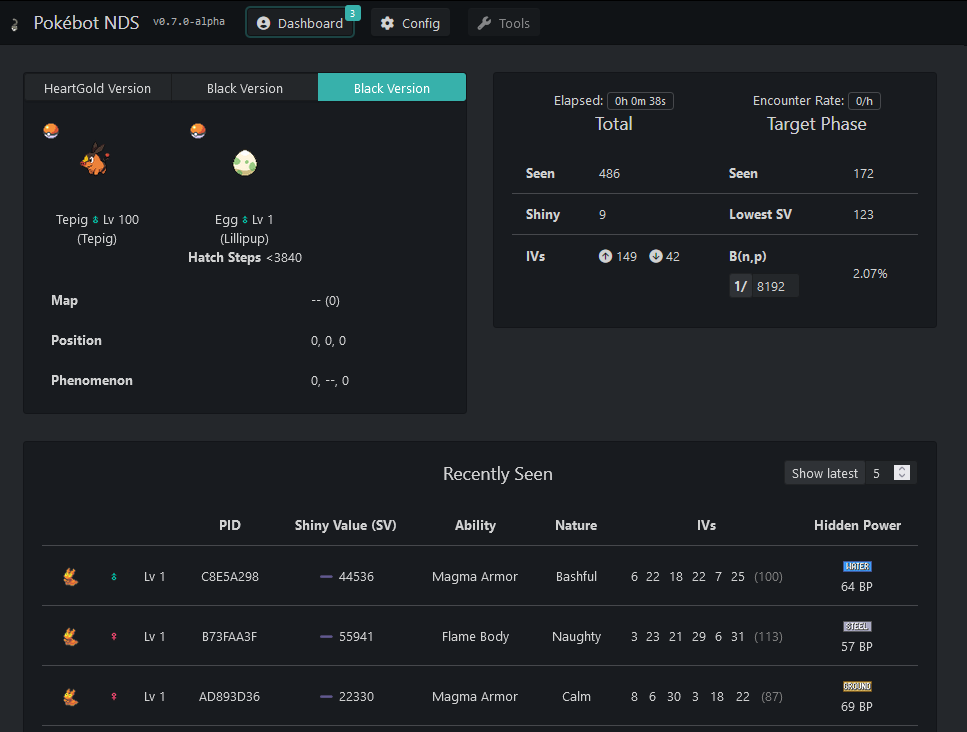Viewport: 967px width, 732px height.
Task: Click the 2.07% probability value
Action: click(870, 274)
